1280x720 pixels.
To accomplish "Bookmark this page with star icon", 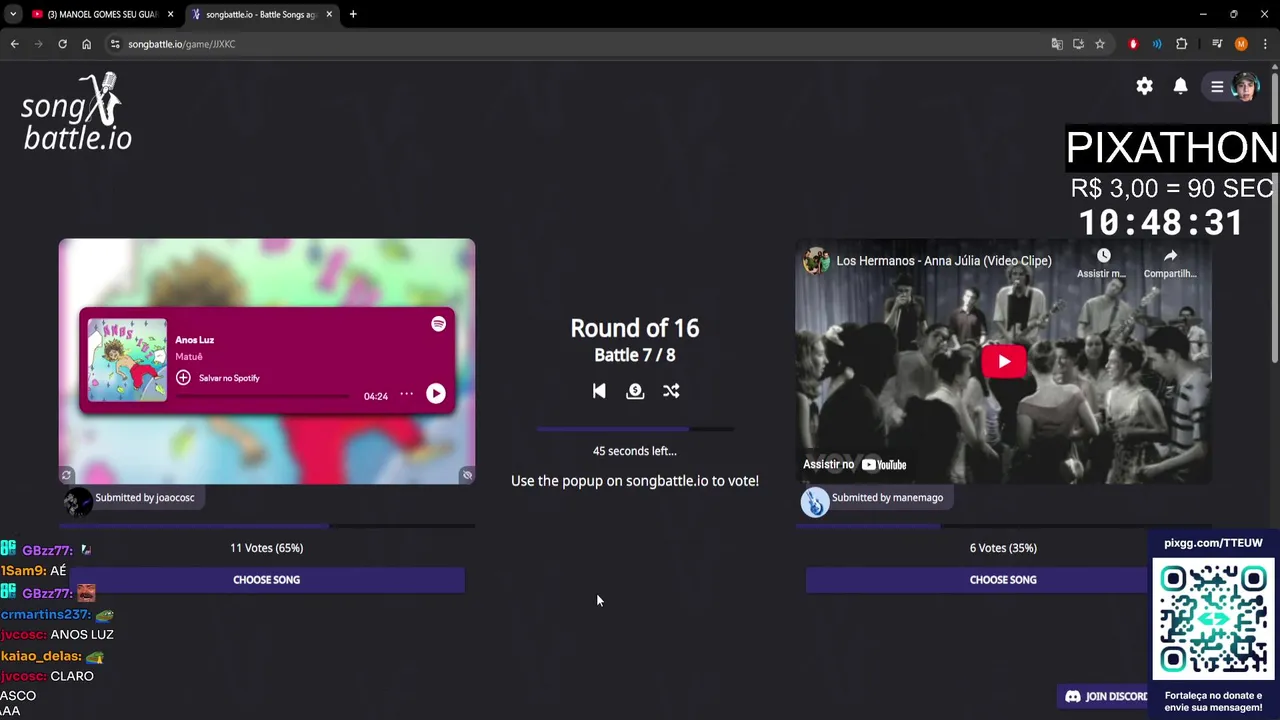I will pos(1100,44).
